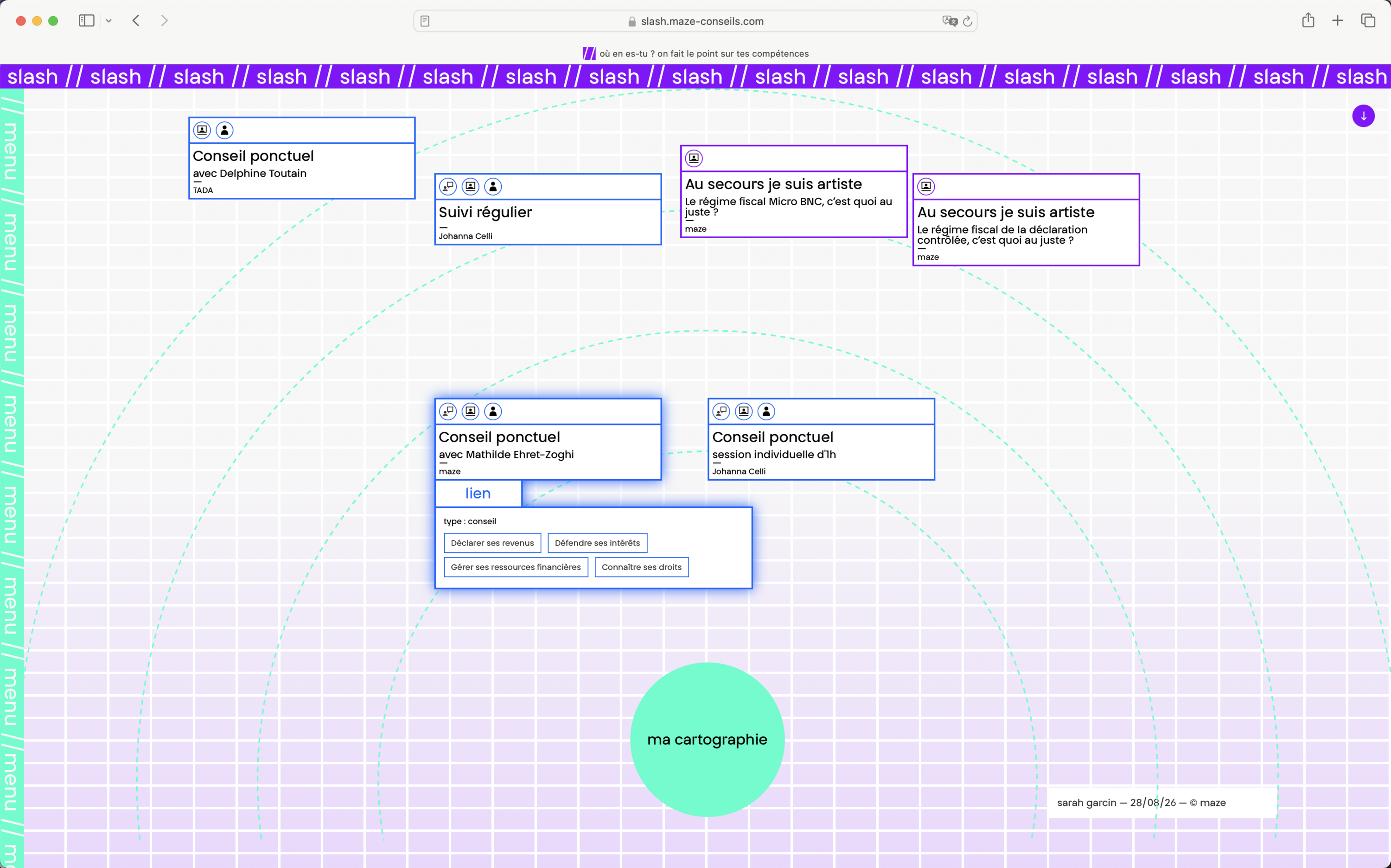1391x868 pixels.
Task: Select the Connaître ses droits tag
Action: (x=642, y=567)
